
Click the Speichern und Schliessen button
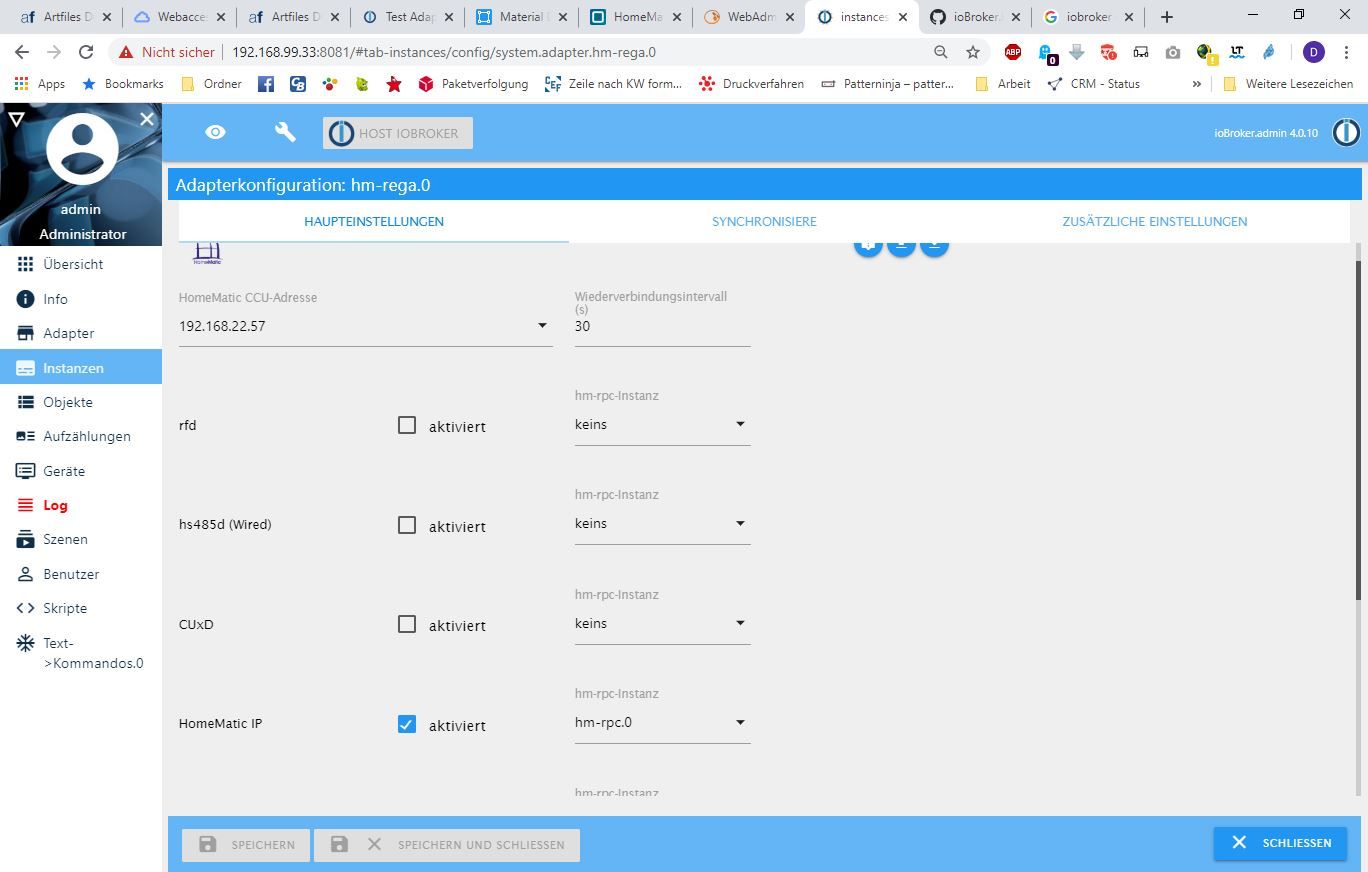click(447, 844)
